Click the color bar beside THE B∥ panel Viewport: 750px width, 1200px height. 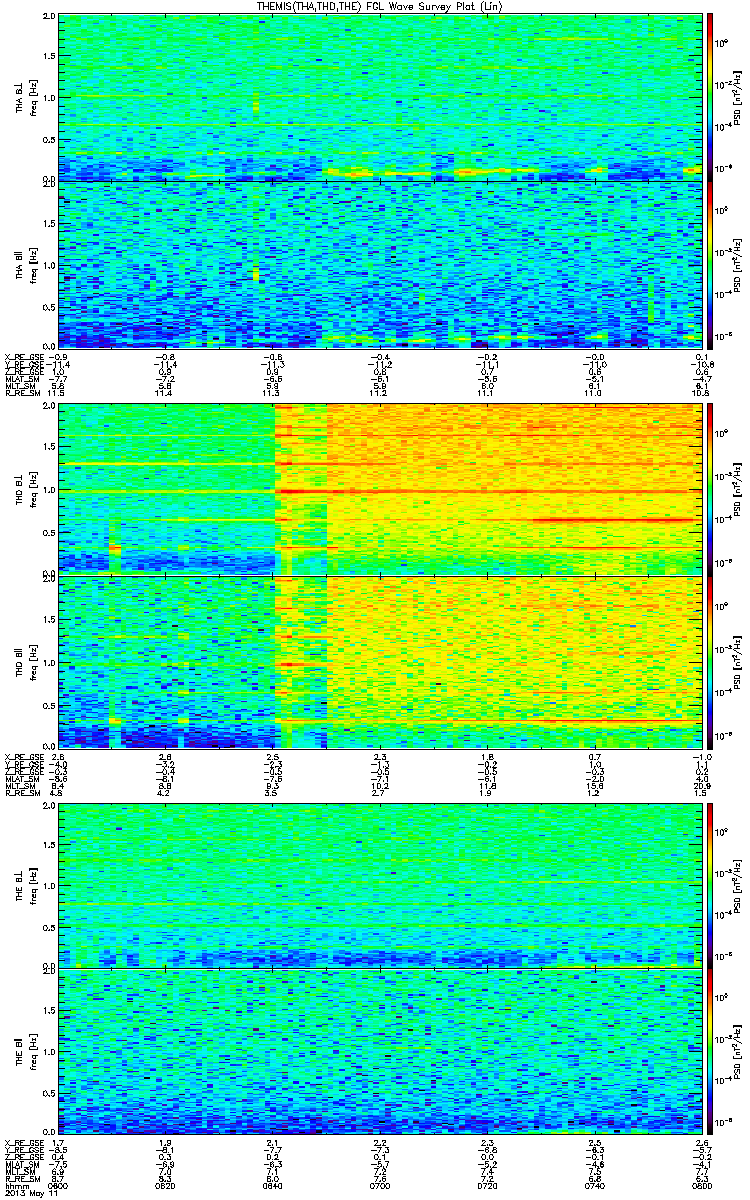(x=710, y=1052)
